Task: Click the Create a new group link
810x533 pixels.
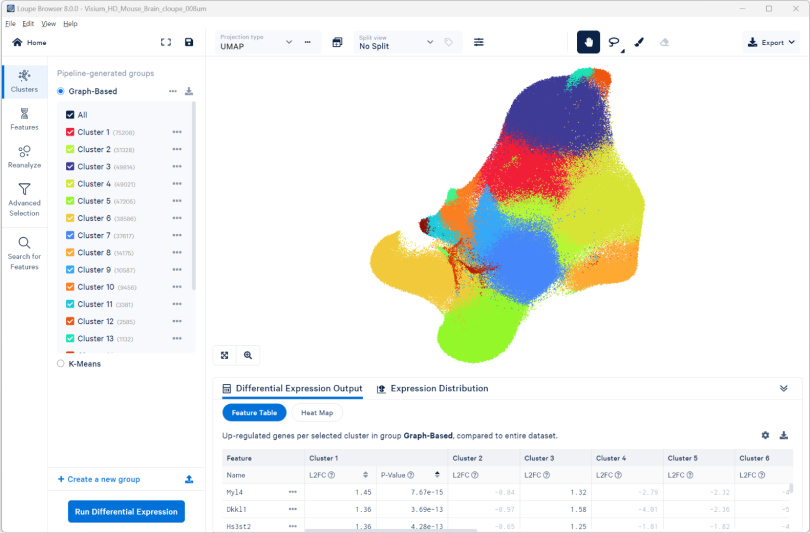Action: [x=98, y=479]
